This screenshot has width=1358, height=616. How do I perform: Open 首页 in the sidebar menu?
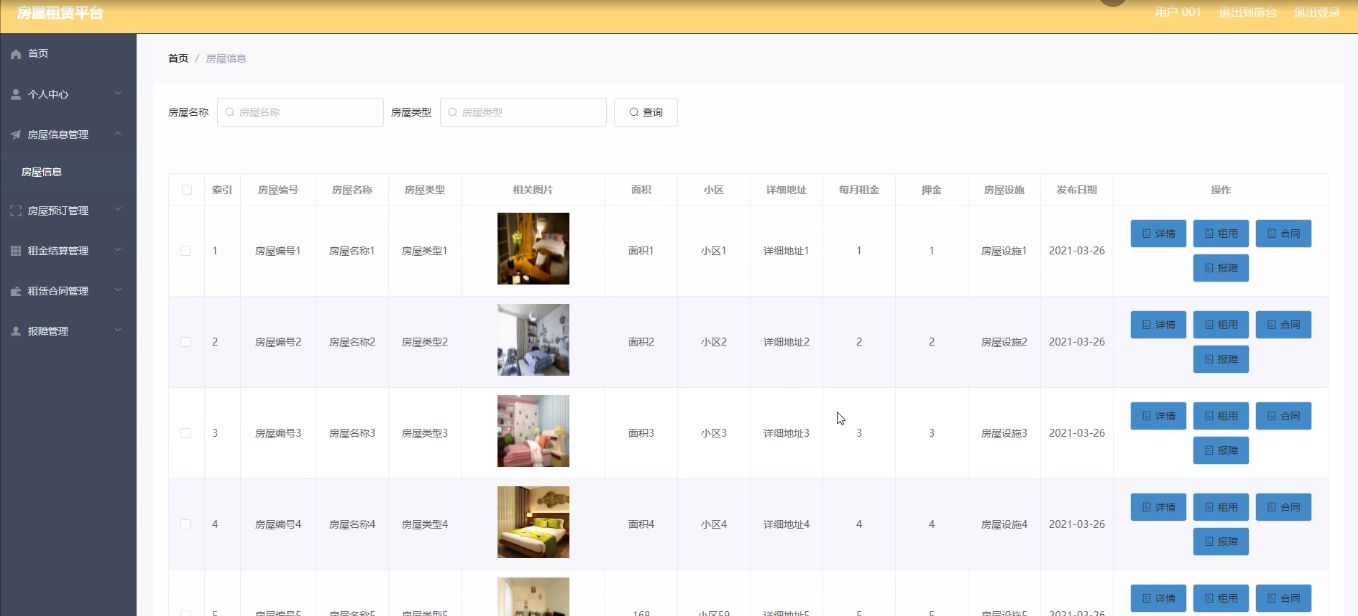click(x=68, y=54)
